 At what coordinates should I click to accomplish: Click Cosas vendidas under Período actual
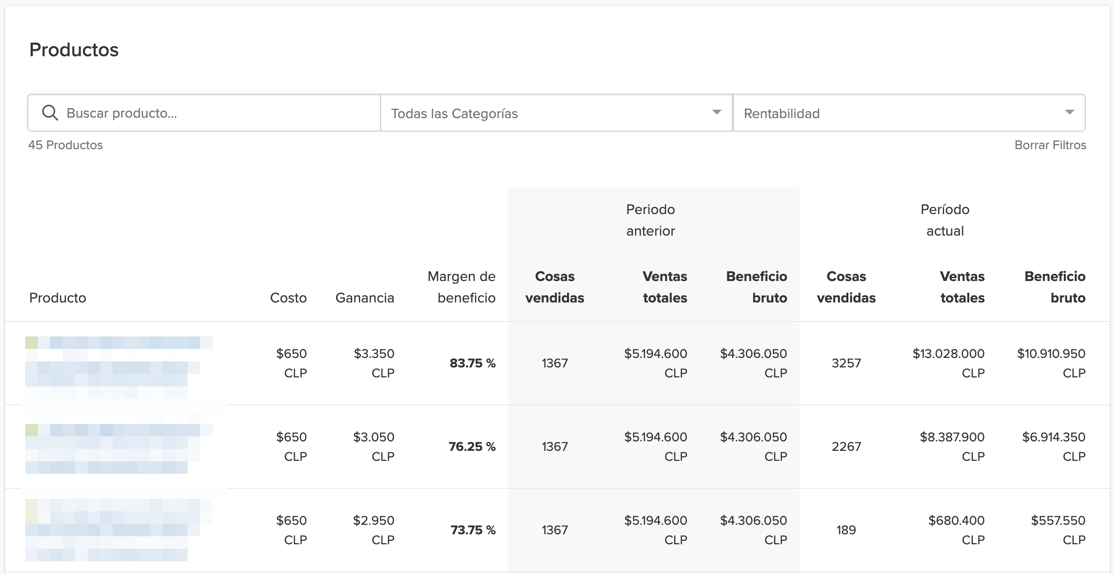(846, 287)
